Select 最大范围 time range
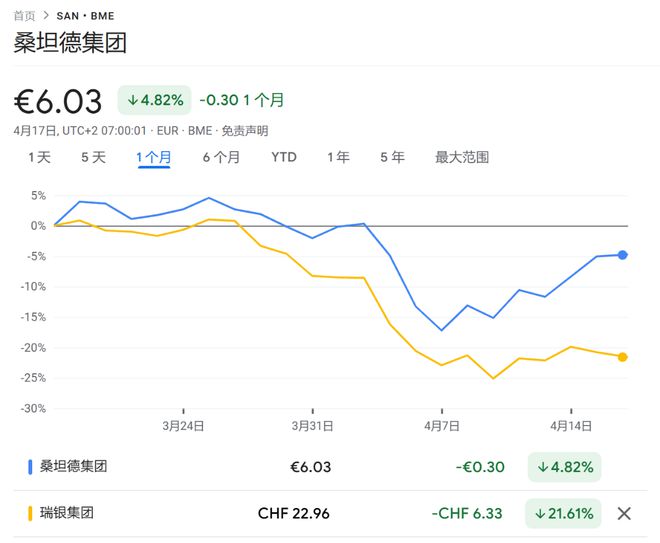660x543 pixels. [462, 157]
